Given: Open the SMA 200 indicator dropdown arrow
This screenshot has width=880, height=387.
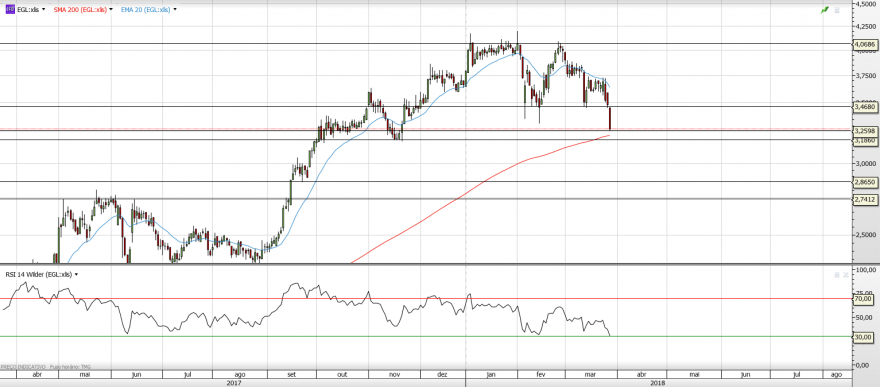Looking at the screenshot, I should [x=111, y=10].
